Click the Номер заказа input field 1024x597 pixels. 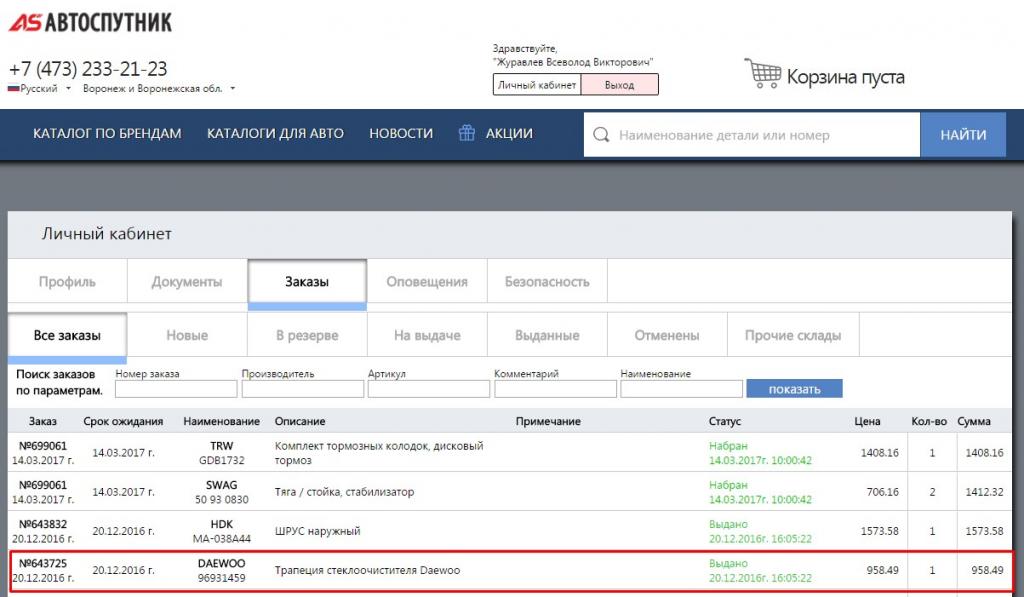click(x=176, y=389)
